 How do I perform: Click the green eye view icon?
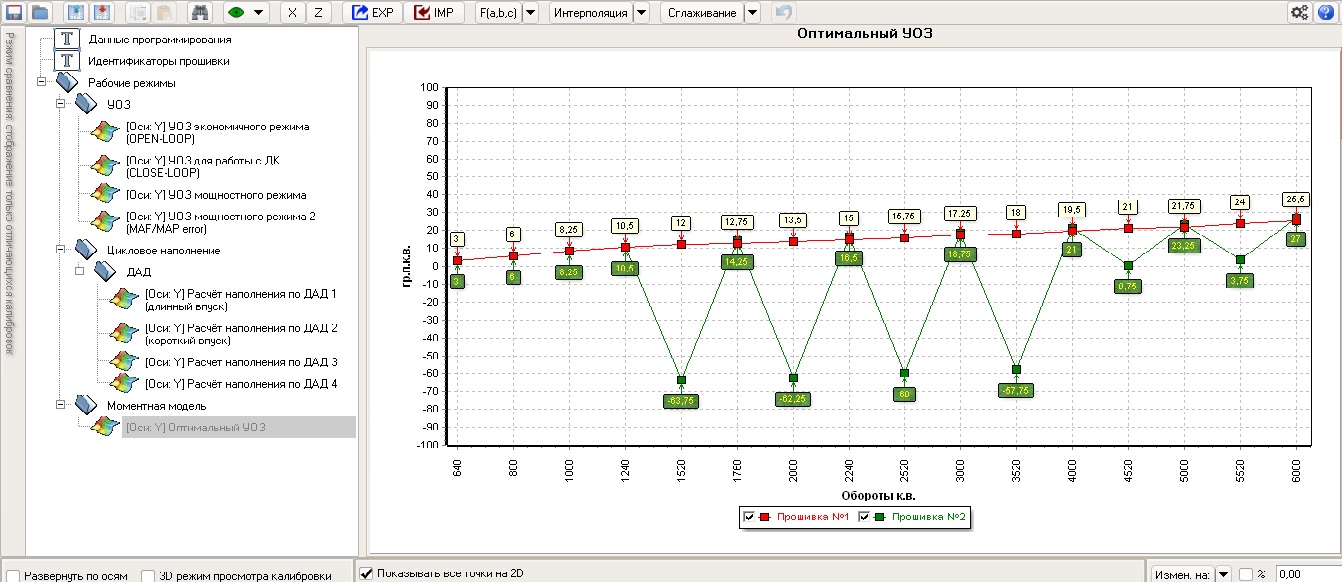coord(237,13)
